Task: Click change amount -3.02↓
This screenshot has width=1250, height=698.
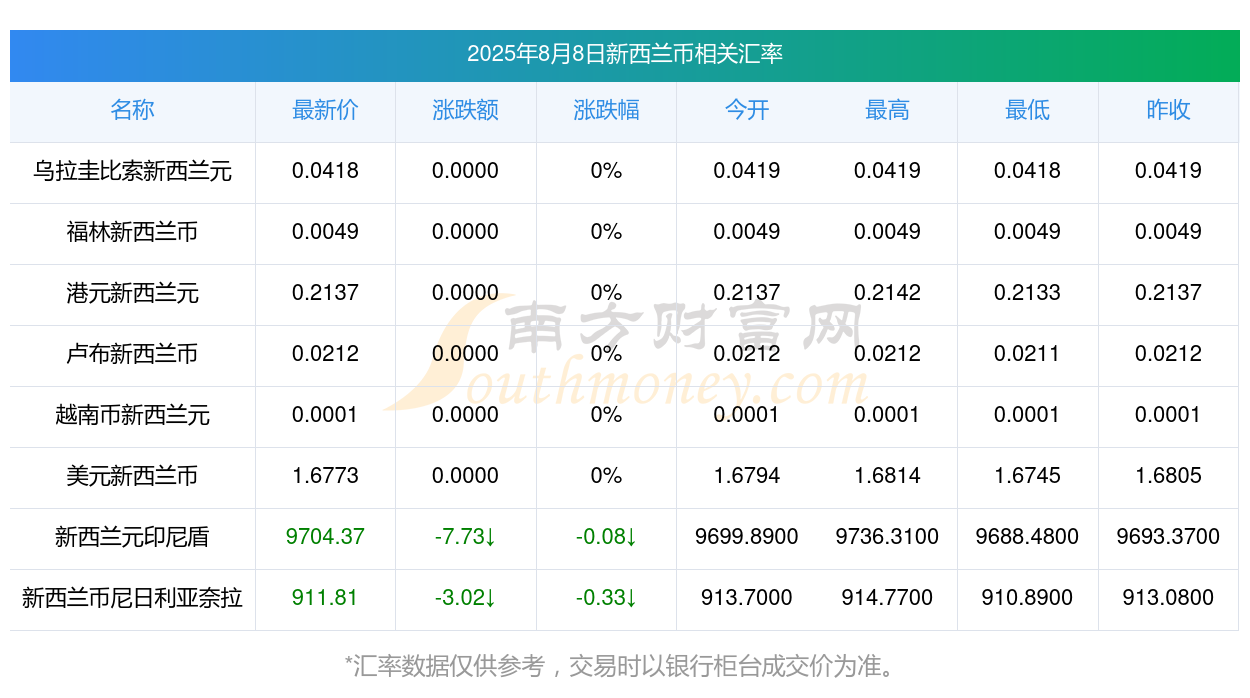Action: click(x=465, y=598)
